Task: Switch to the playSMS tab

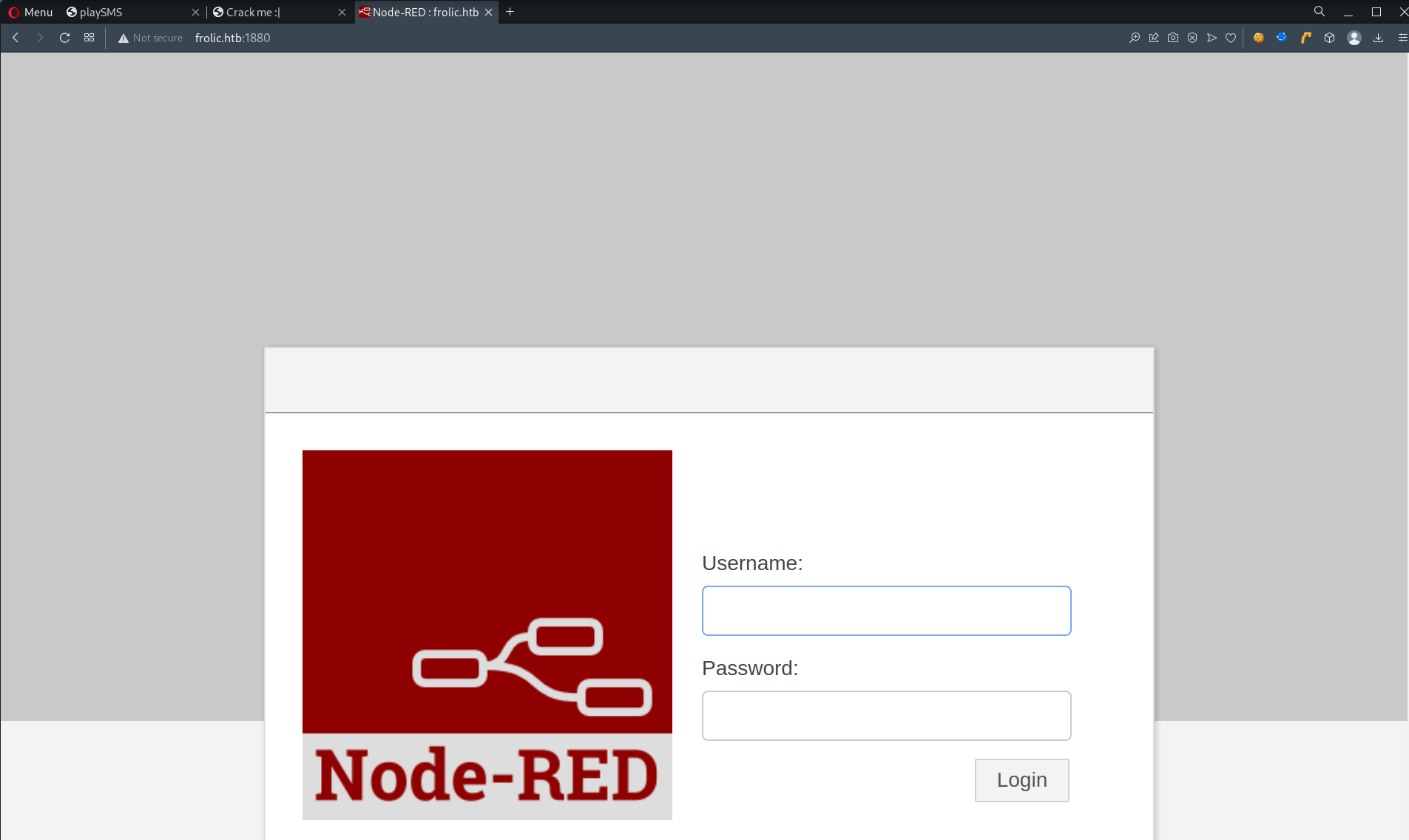Action: [x=133, y=12]
